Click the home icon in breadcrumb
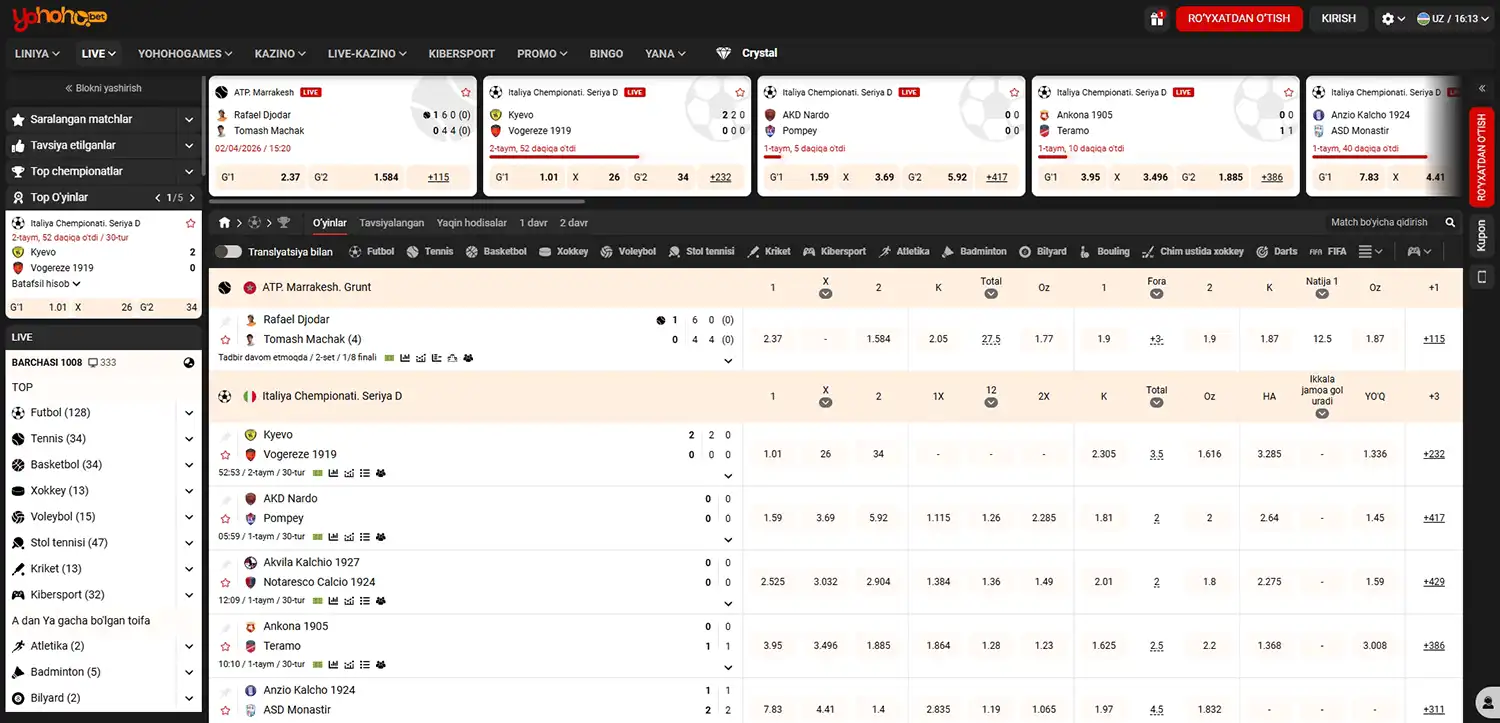This screenshot has width=1500, height=723. tap(225, 223)
